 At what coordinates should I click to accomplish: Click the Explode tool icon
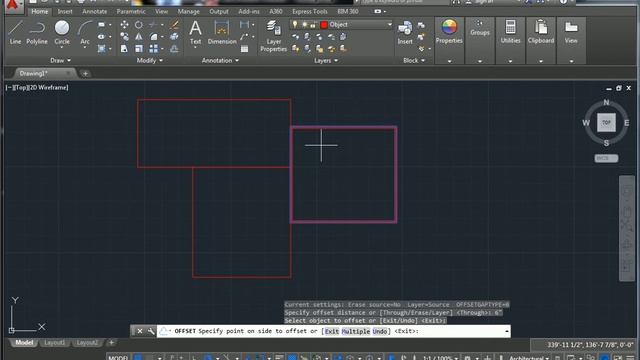pyautogui.click(x=174, y=37)
